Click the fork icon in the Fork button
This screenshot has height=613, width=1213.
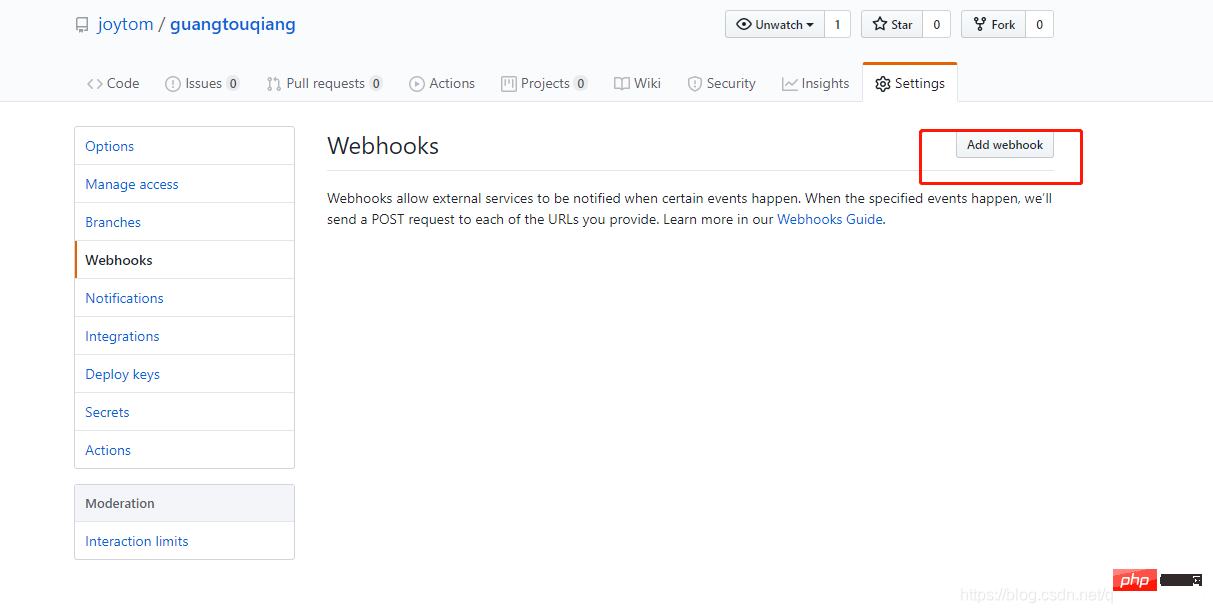point(980,25)
